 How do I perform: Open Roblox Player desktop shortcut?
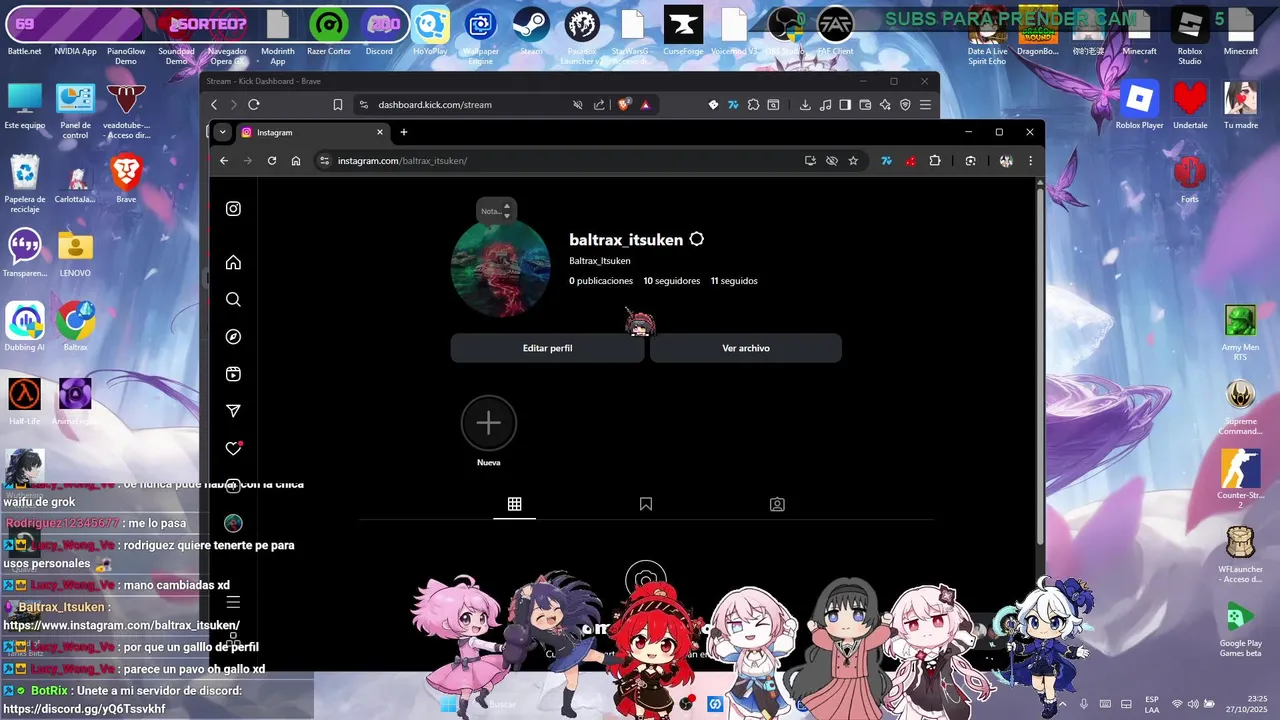point(1139,105)
